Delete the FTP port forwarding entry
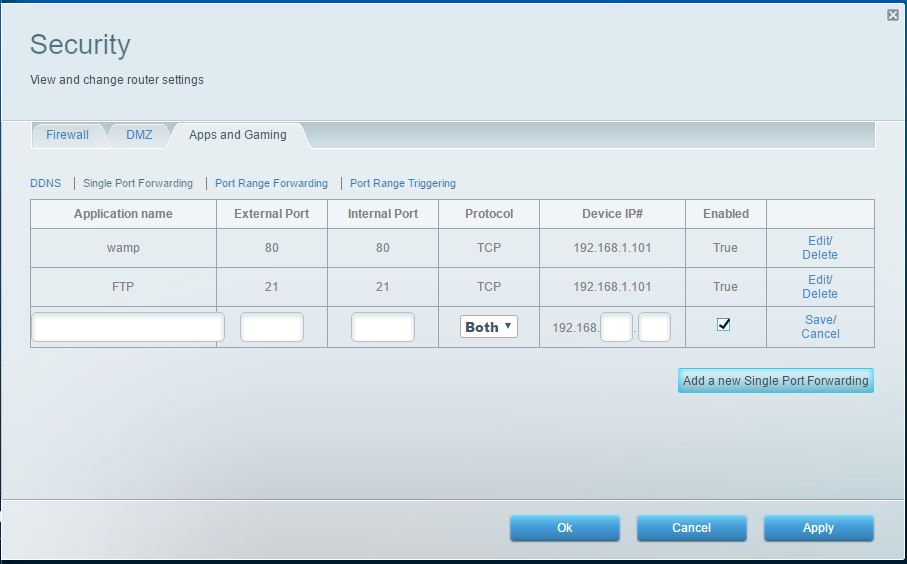Image resolution: width=907 pixels, height=564 pixels. (x=820, y=294)
